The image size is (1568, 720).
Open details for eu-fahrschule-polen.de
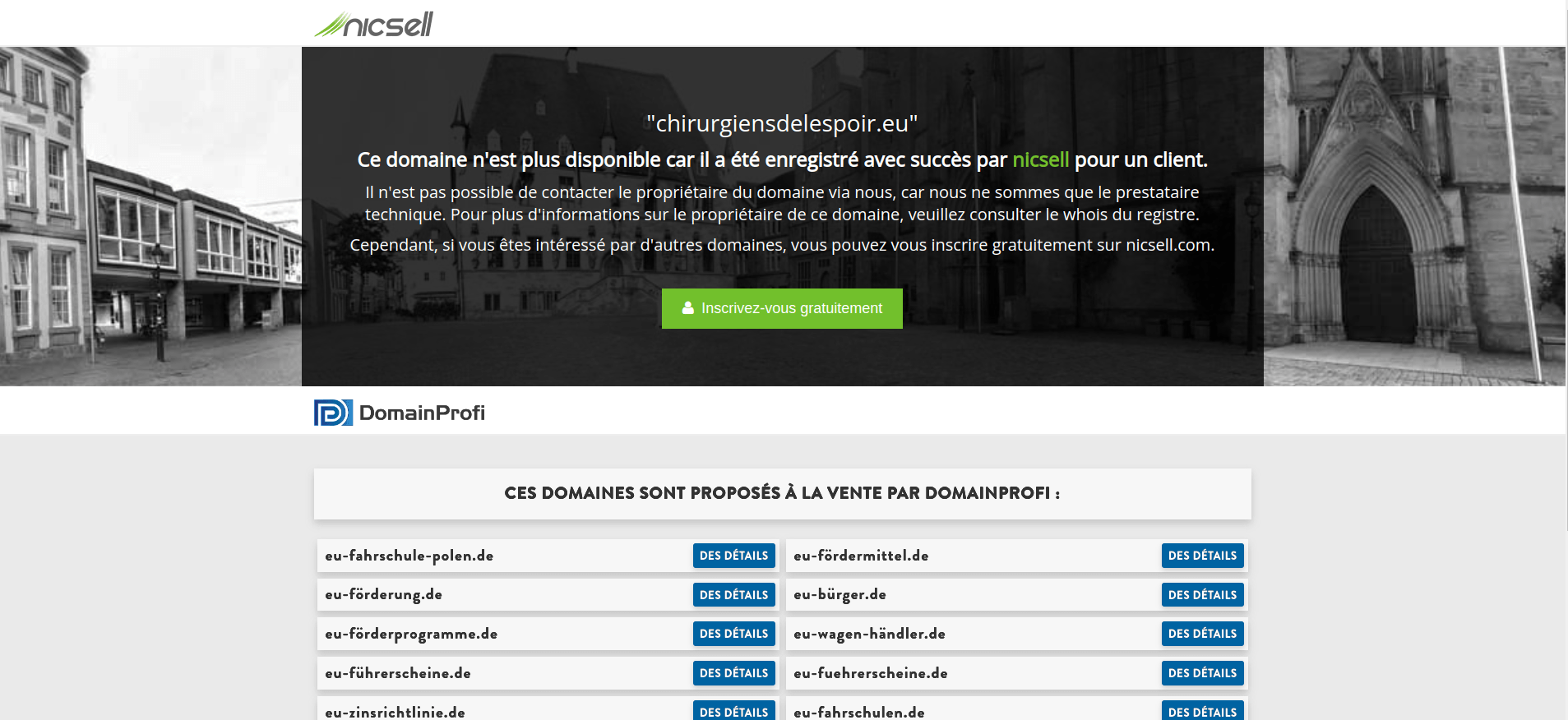(x=733, y=556)
